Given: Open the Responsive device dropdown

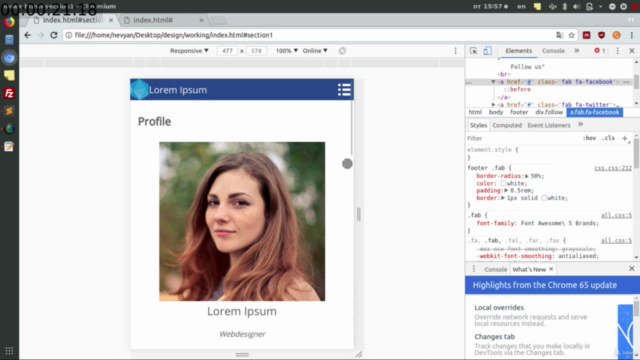Looking at the screenshot, I should [189, 51].
